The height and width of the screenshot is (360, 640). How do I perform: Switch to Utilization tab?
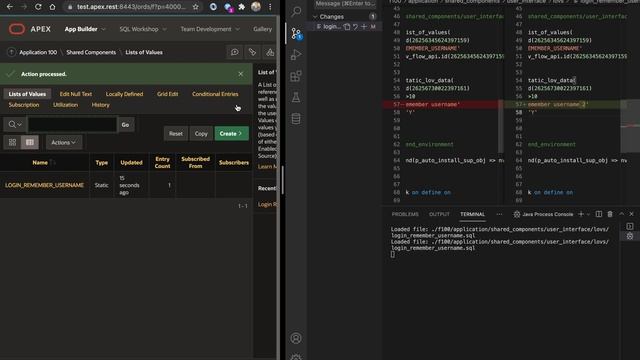click(65, 105)
